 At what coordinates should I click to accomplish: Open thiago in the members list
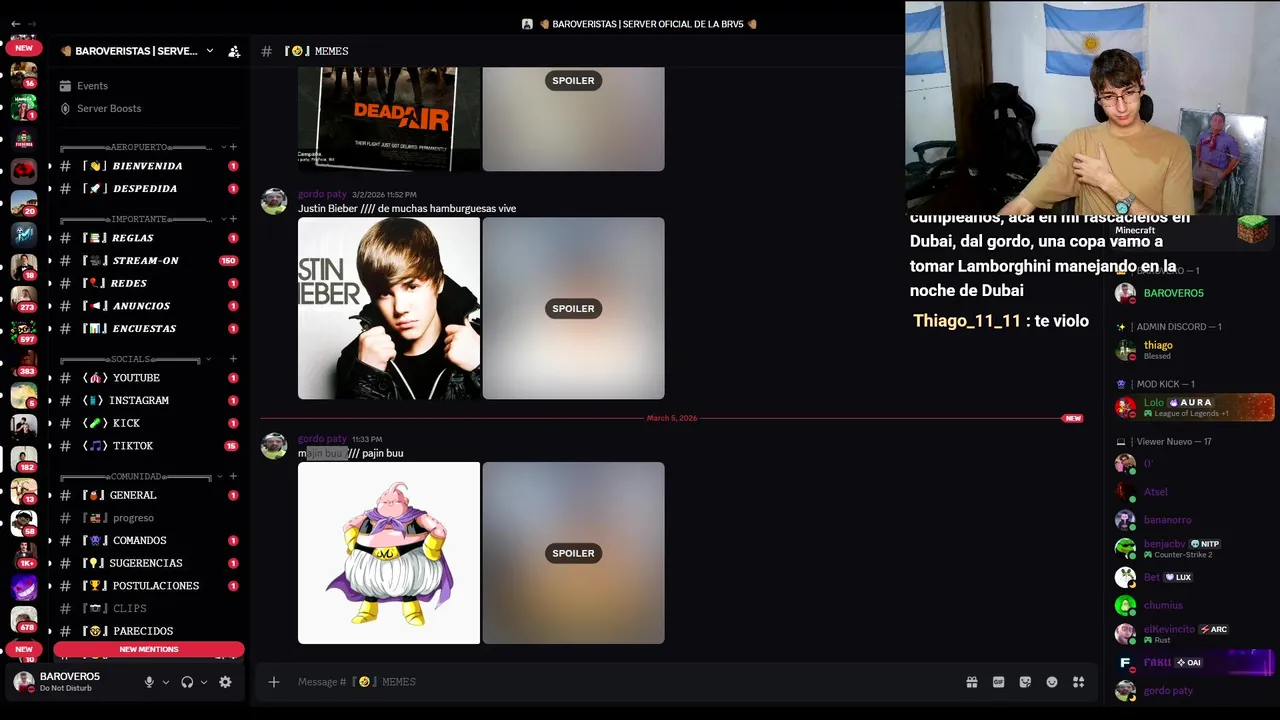click(1195, 350)
